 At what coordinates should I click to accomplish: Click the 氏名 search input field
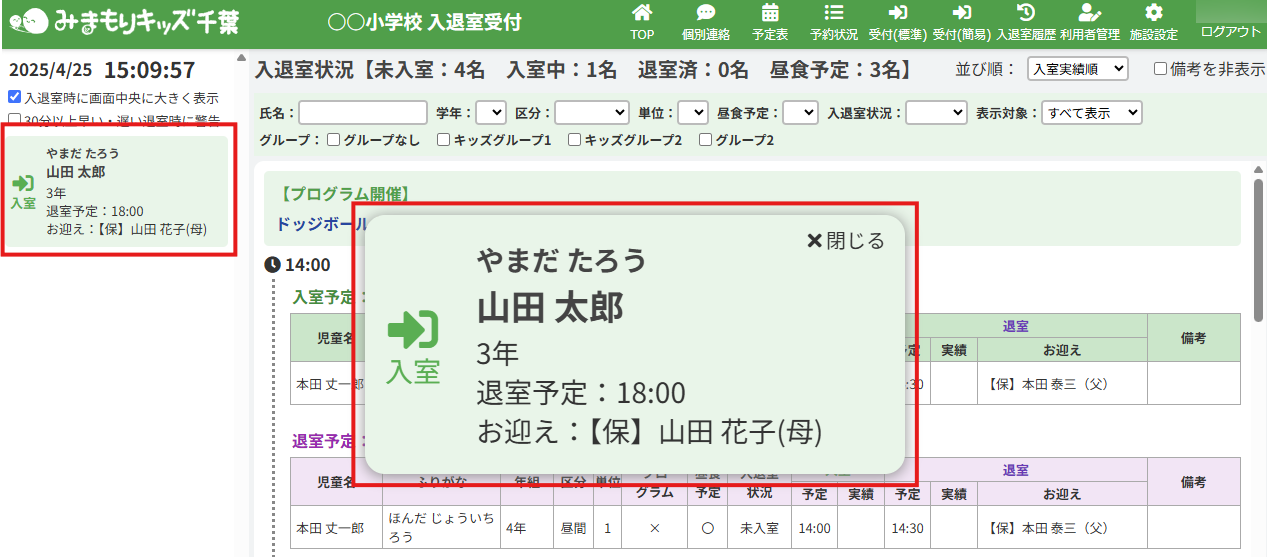point(363,113)
